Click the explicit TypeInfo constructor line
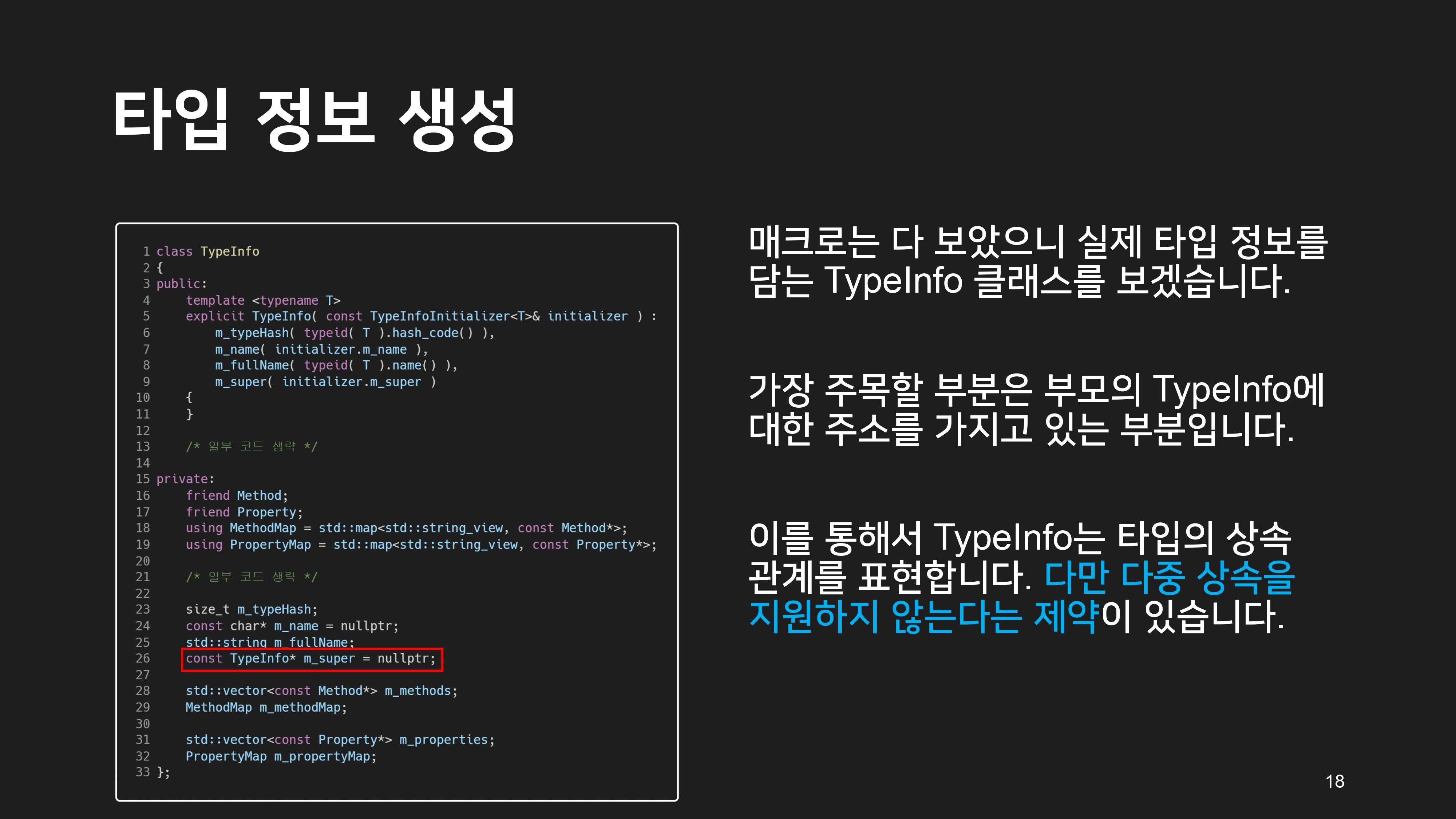1456x819 pixels. [x=420, y=317]
